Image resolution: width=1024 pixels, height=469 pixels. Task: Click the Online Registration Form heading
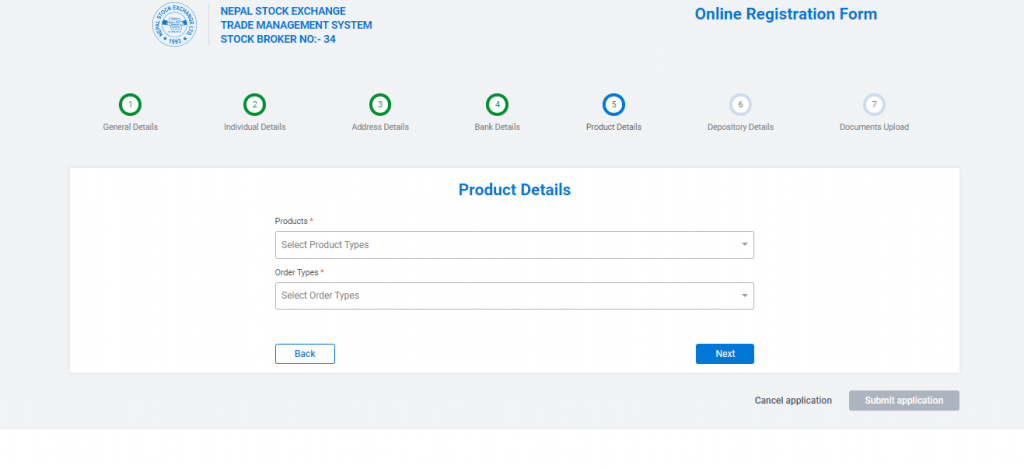point(785,15)
